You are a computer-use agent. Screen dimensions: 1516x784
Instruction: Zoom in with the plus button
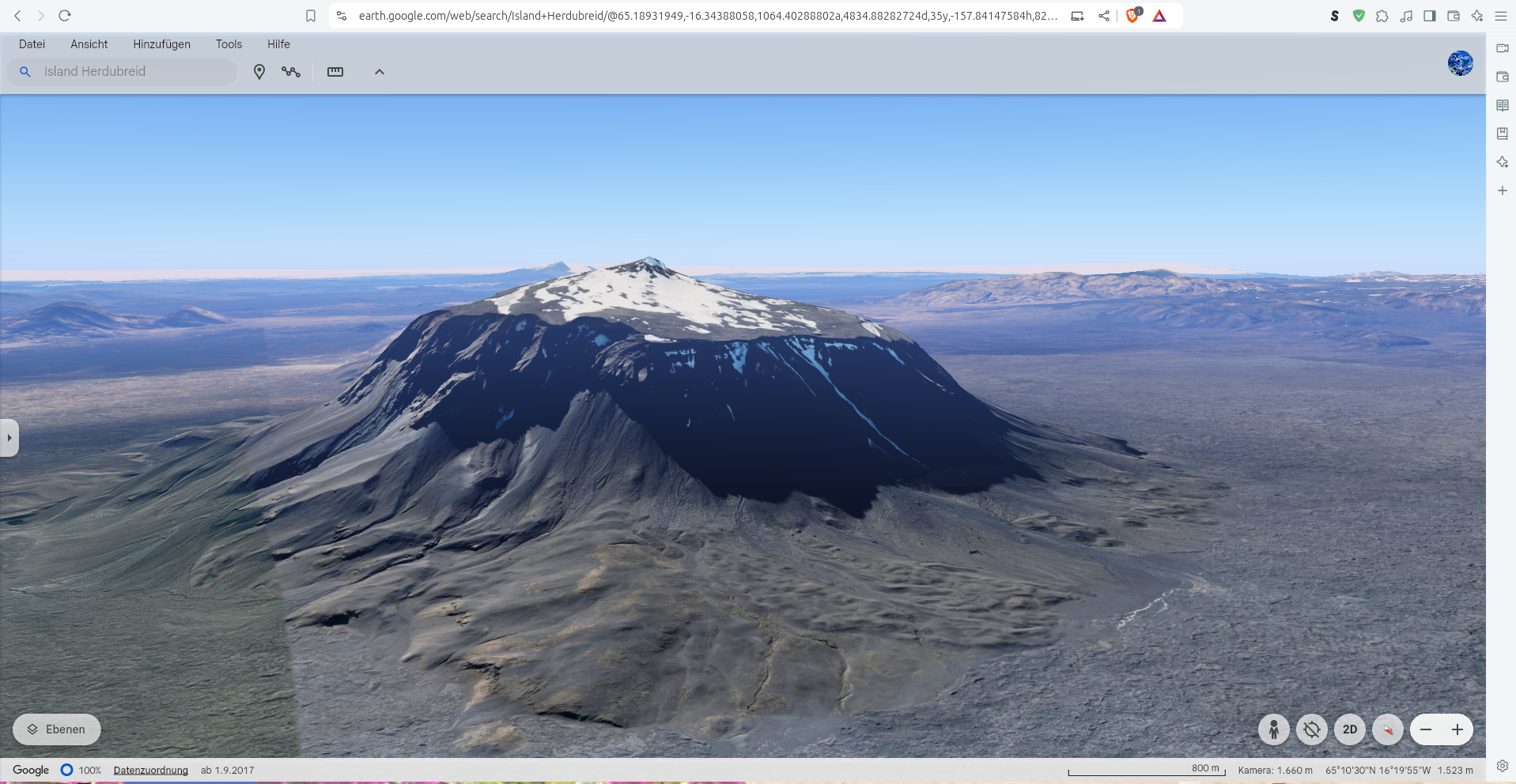click(x=1457, y=729)
